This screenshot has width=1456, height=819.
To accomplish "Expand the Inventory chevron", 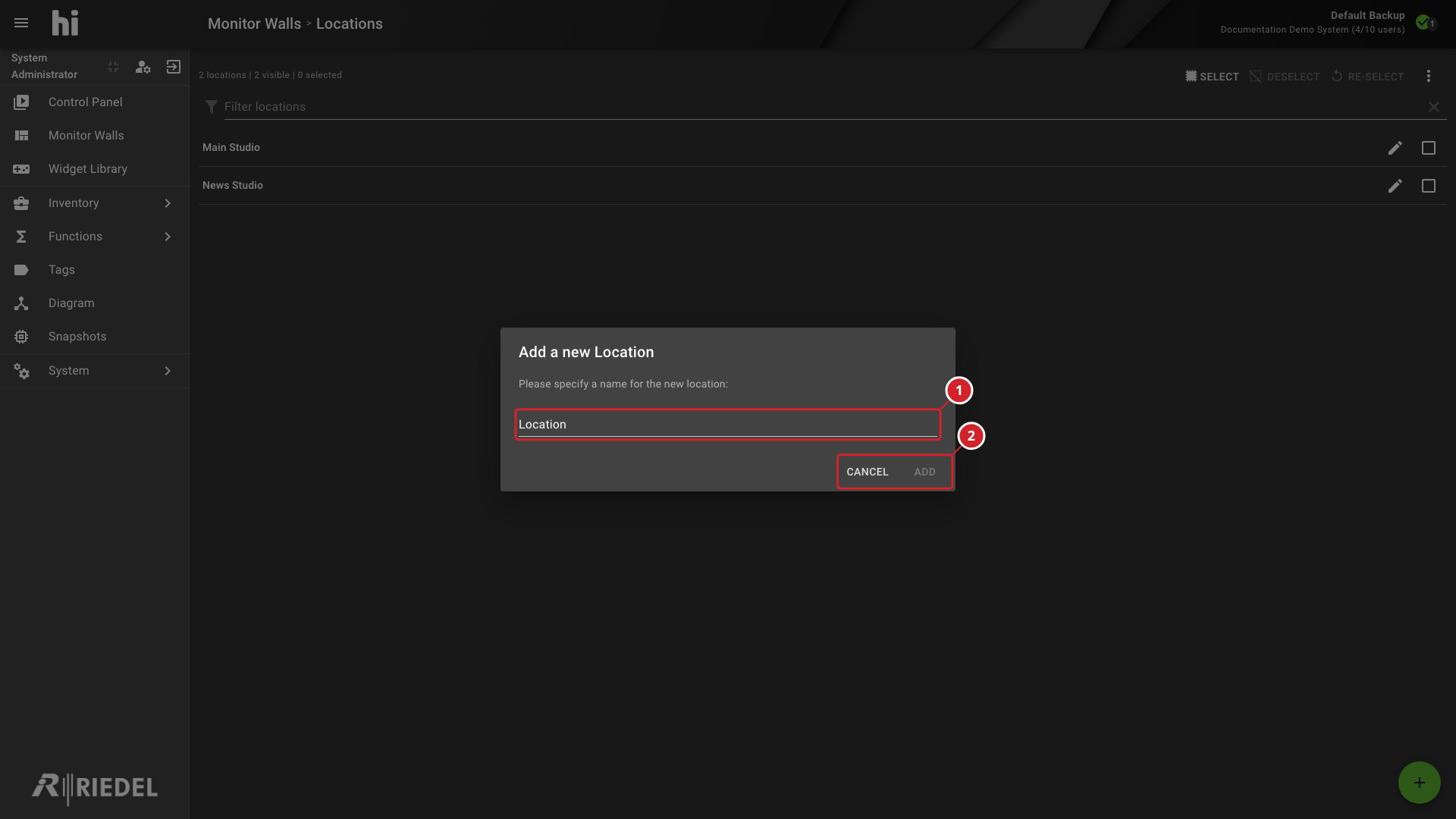I will click(168, 202).
